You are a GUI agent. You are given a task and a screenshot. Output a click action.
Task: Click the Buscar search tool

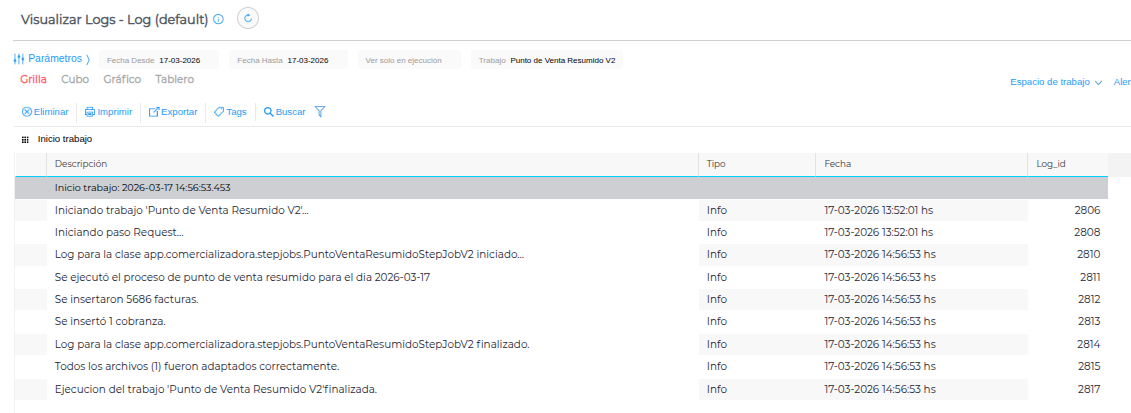point(284,112)
